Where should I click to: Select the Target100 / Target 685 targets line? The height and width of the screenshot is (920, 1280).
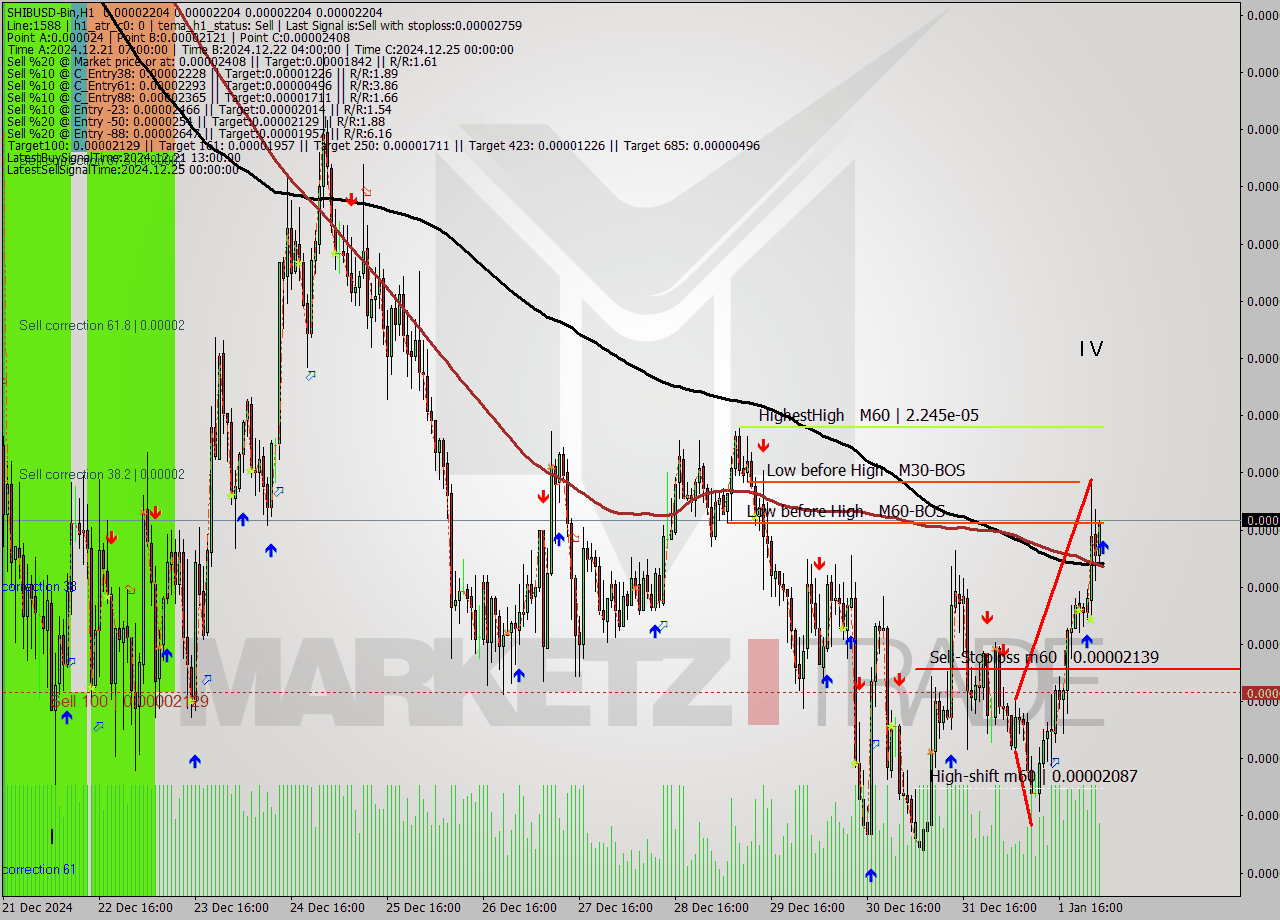(x=383, y=145)
